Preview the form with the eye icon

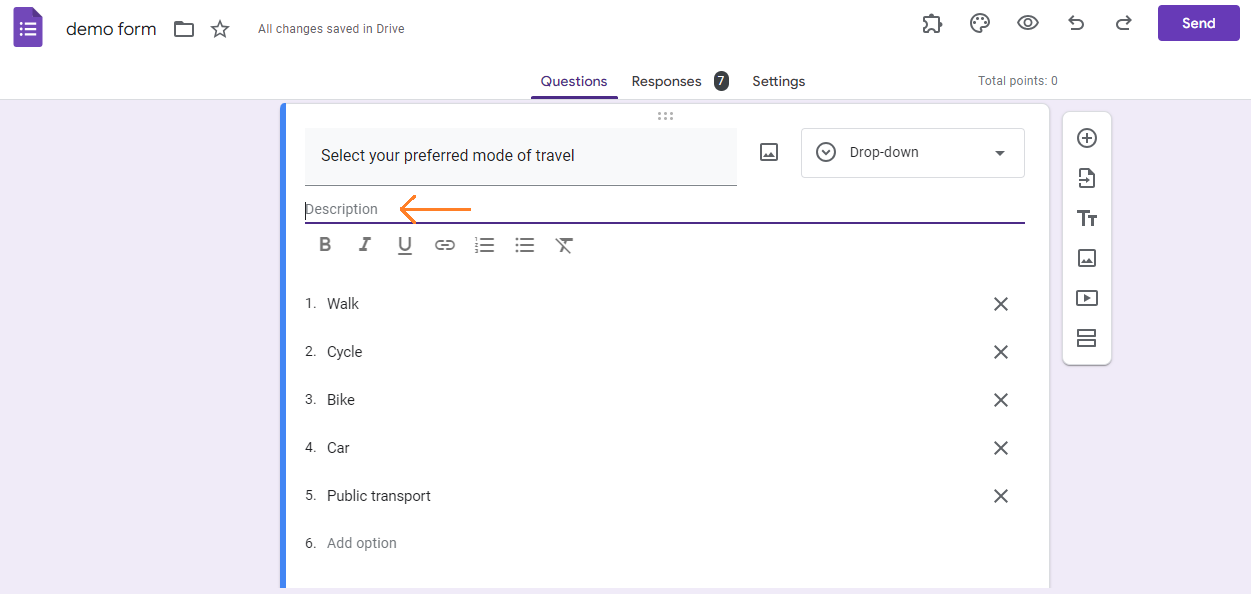tap(1027, 23)
